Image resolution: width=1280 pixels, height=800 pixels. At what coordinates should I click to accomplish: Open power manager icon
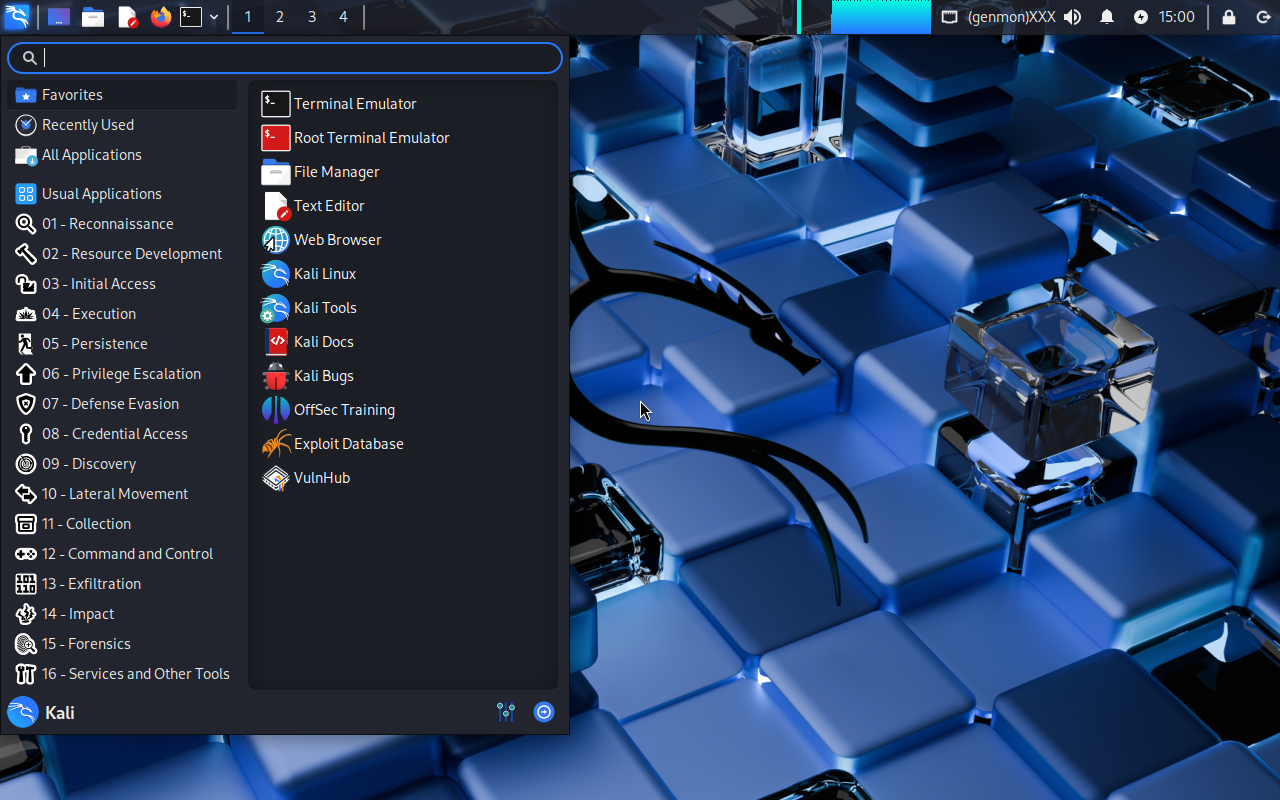point(1141,17)
